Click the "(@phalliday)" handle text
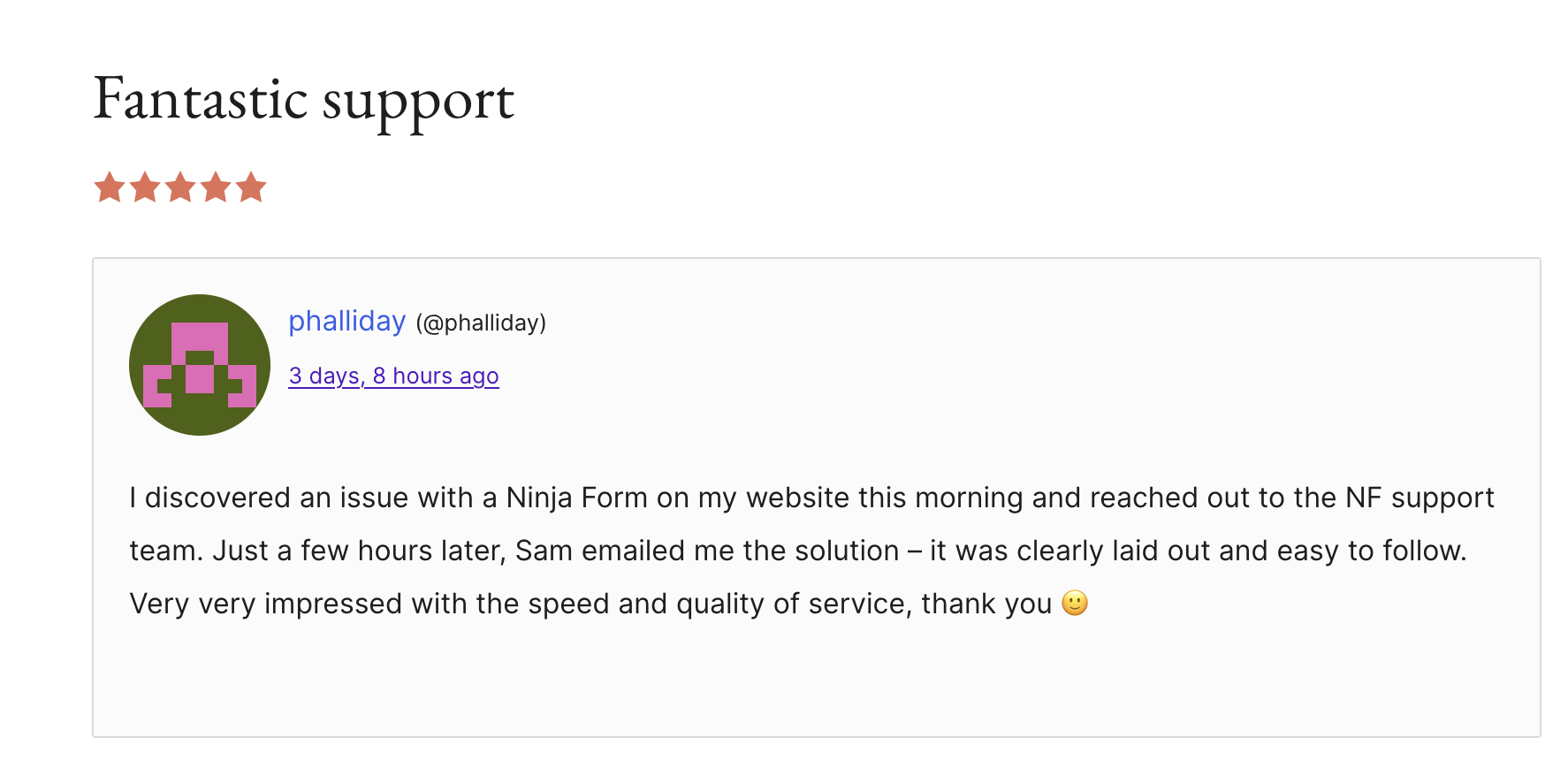 point(481,323)
